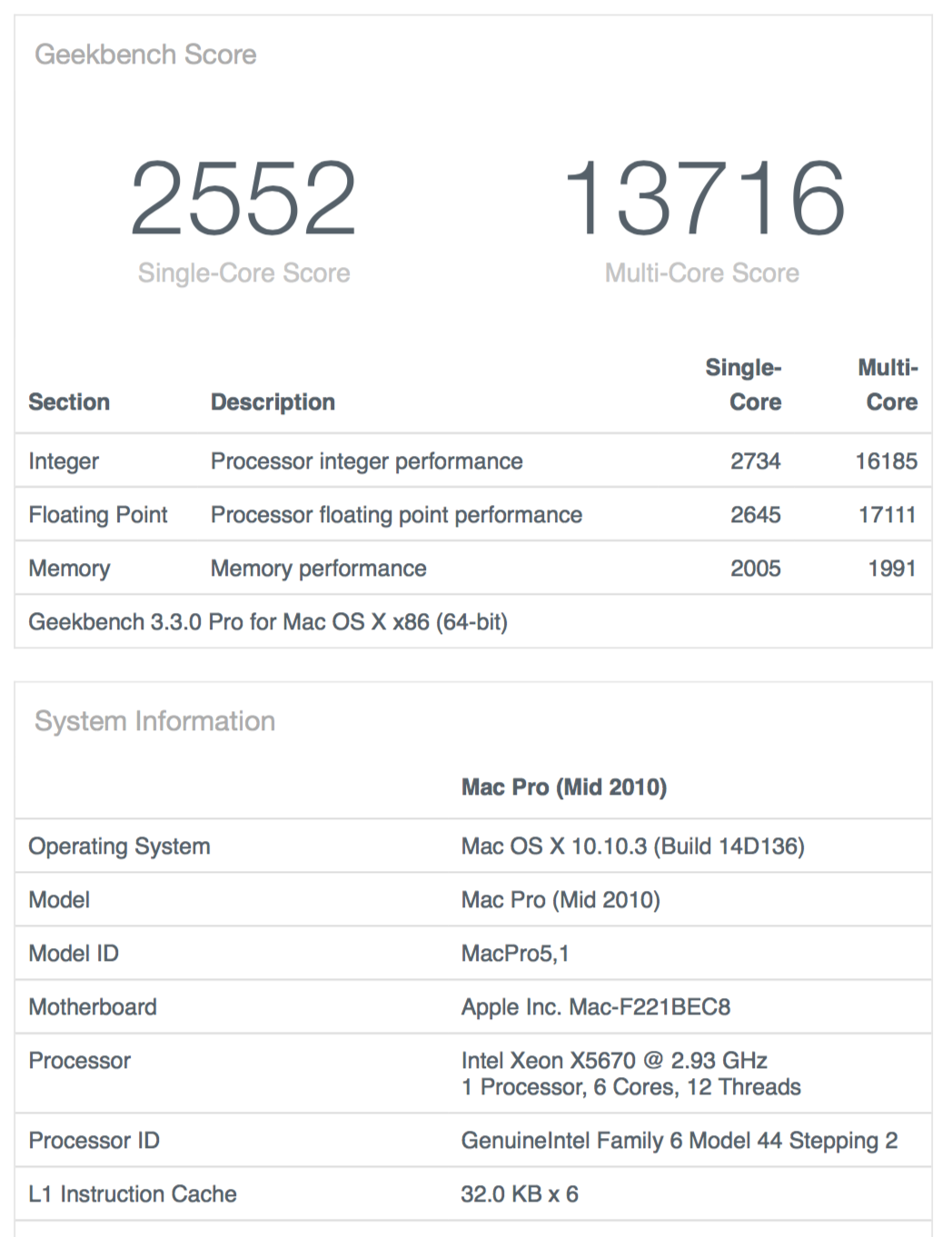Click 'Processor floating point performance' description
The width and height of the screenshot is (952, 1237).
click(x=396, y=515)
